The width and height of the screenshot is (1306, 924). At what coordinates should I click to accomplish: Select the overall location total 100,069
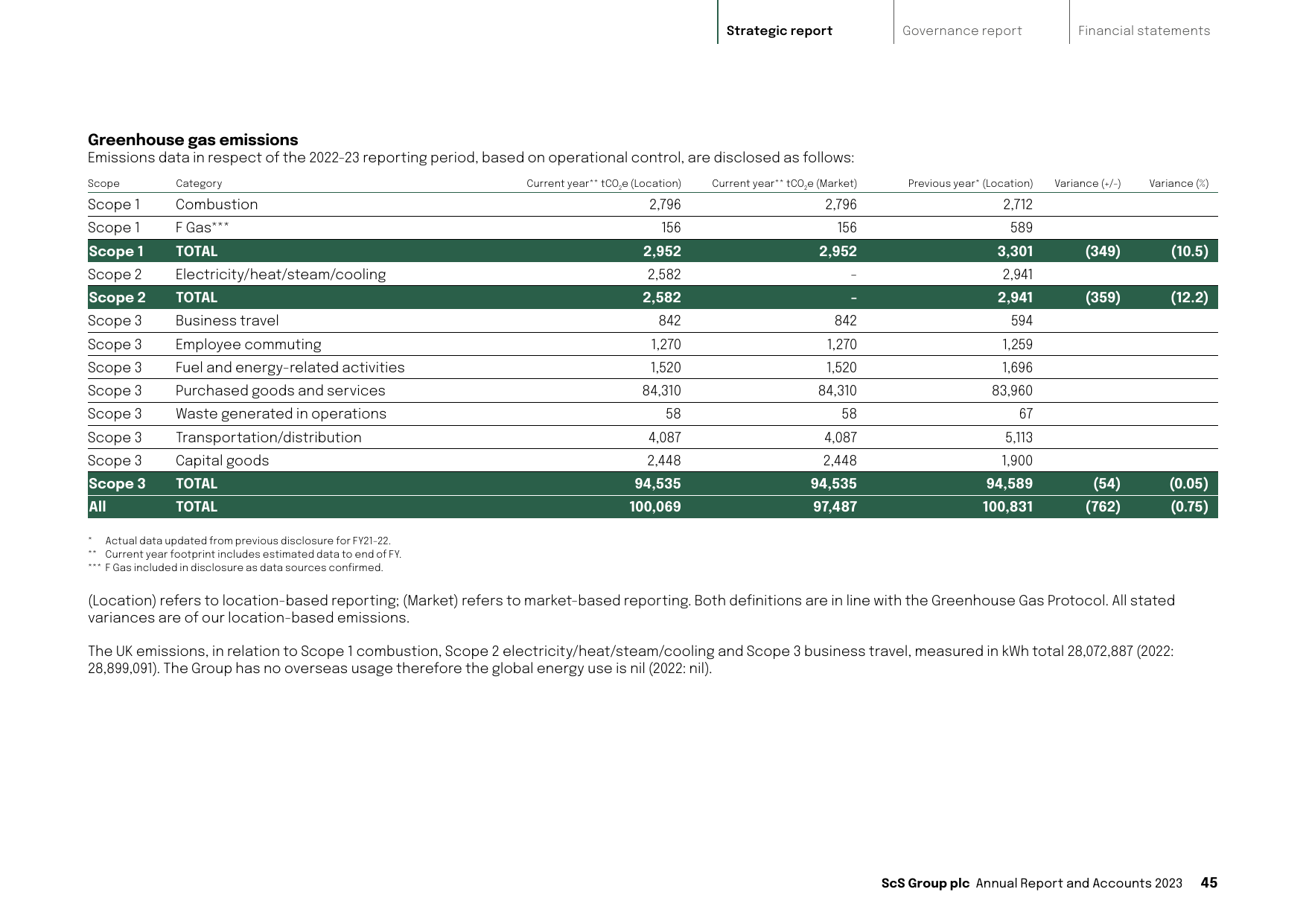pyautogui.click(x=655, y=507)
